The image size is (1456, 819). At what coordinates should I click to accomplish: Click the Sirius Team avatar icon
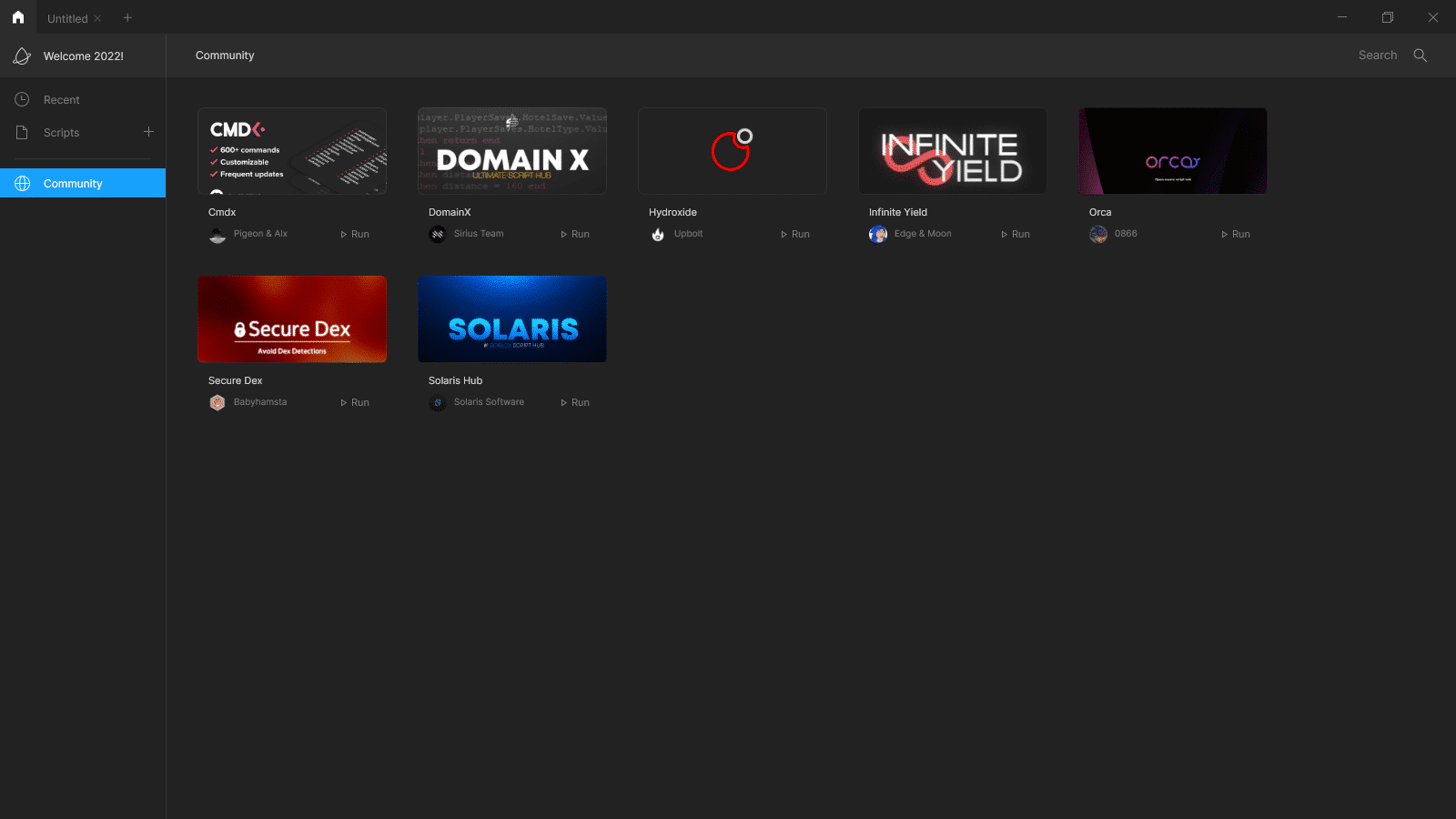(x=438, y=235)
